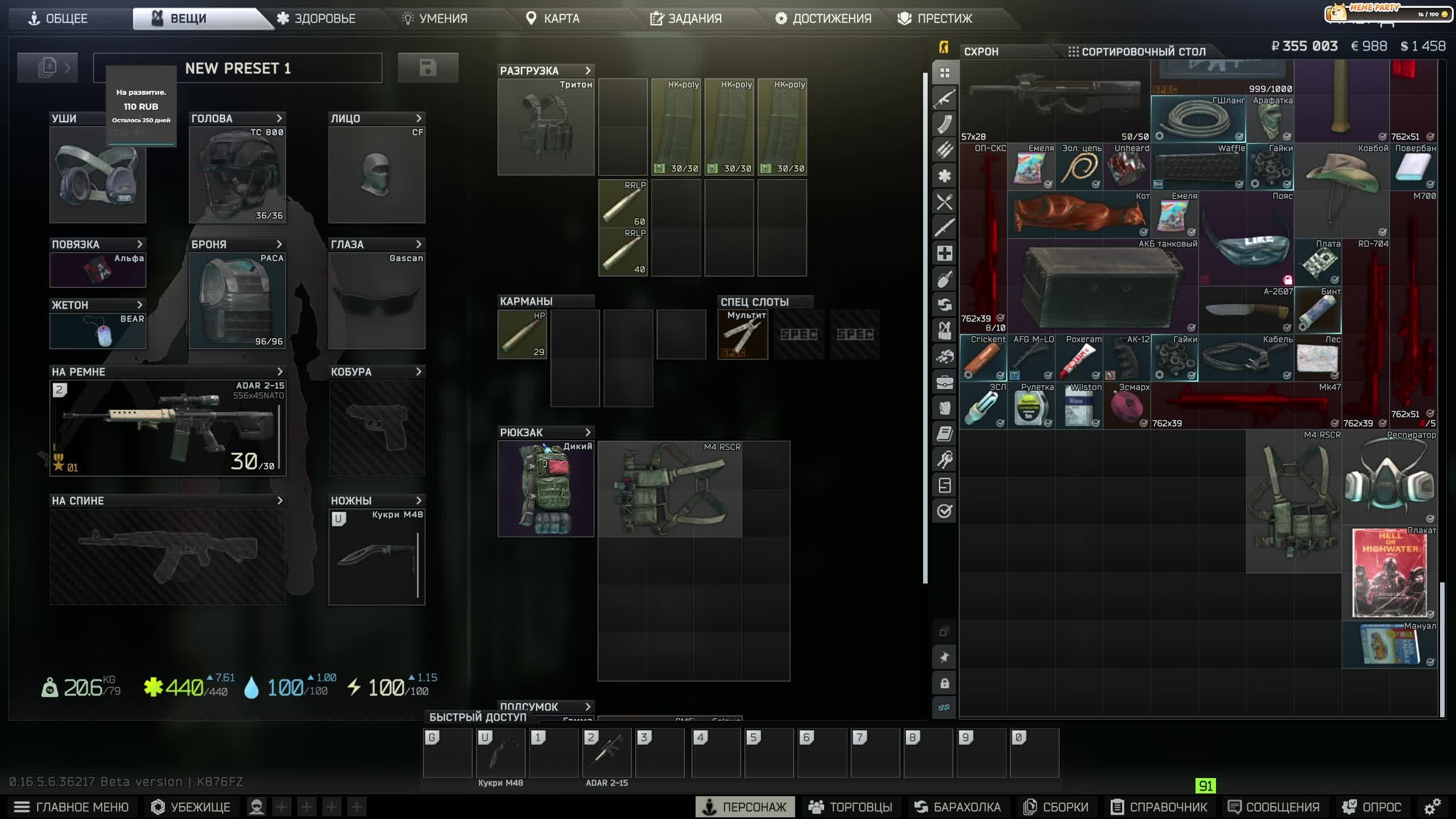Open settings gear in bottom bar

pyautogui.click(x=1433, y=806)
